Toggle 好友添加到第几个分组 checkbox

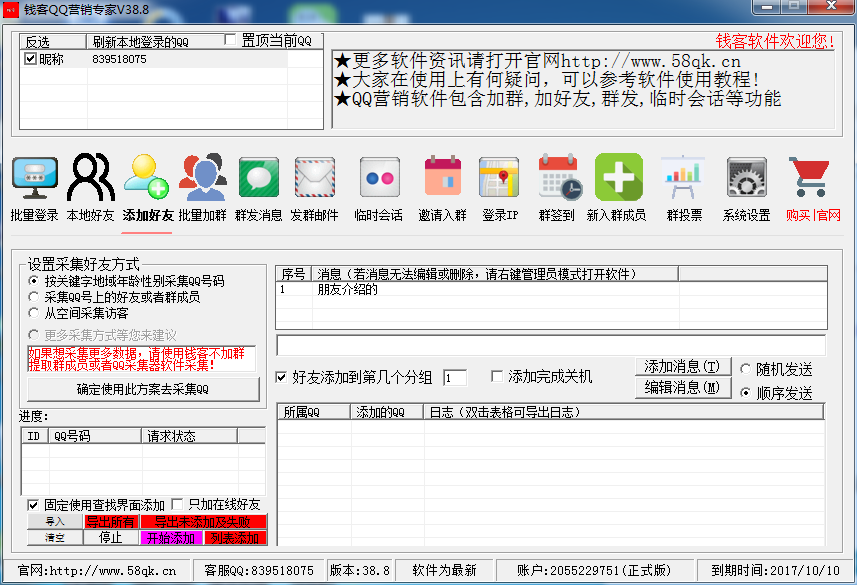[281, 377]
